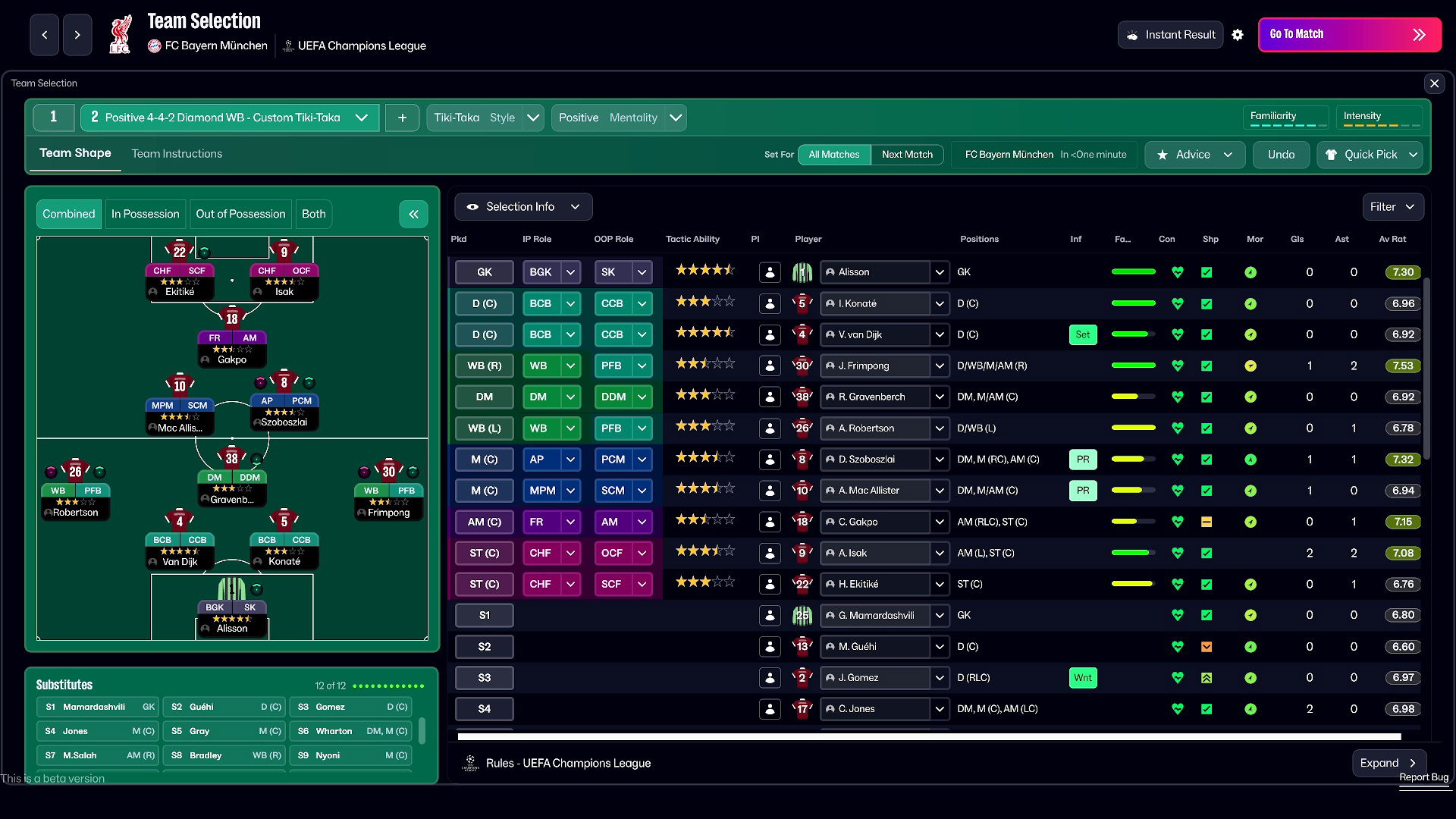Viewport: 1456px width, 819px height.
Task: Click the UEFA Champions League logo
Action: tap(288, 45)
